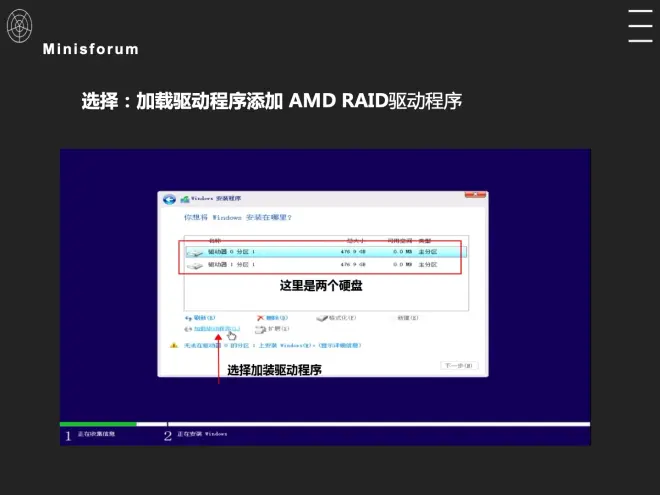The width and height of the screenshot is (660, 495).
Task: Close the Windows Setup dialog
Action: (476, 194)
